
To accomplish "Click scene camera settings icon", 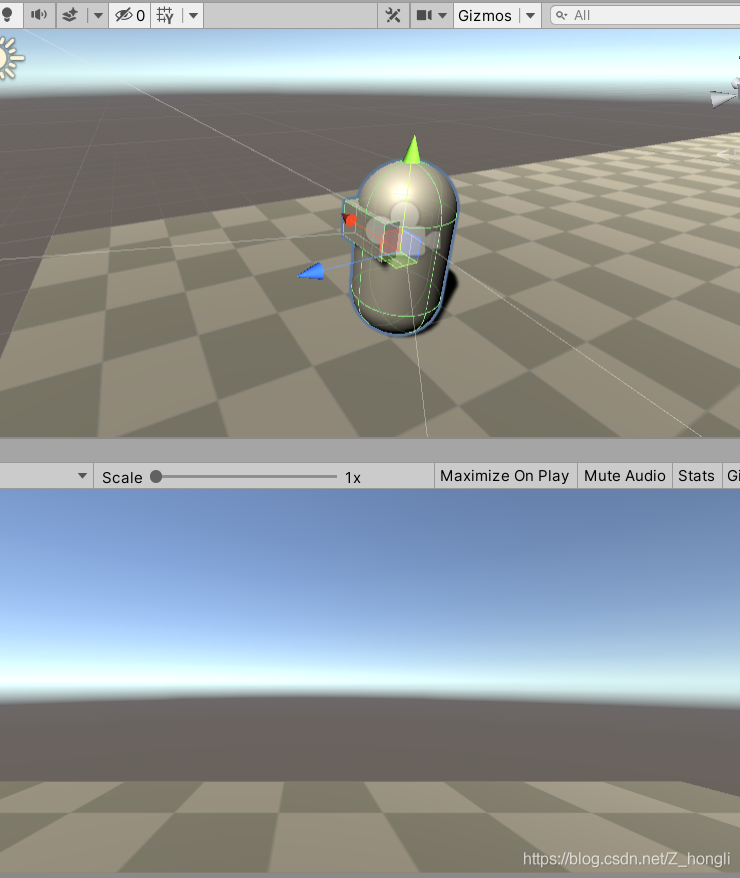I will tap(424, 15).
